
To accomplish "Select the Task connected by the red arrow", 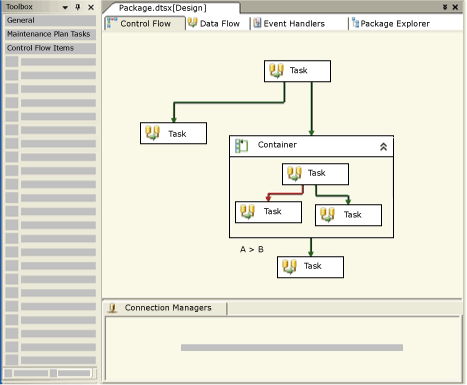I will [x=268, y=212].
